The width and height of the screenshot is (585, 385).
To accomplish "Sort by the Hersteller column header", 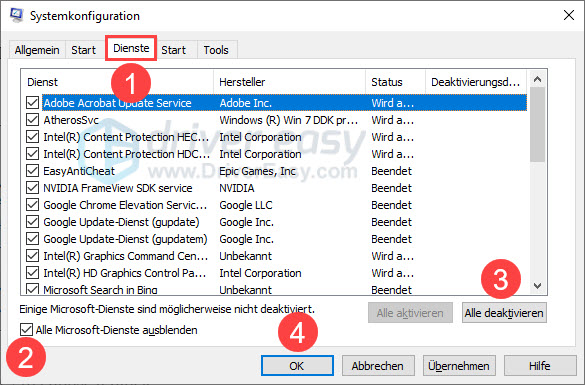I will coord(290,82).
